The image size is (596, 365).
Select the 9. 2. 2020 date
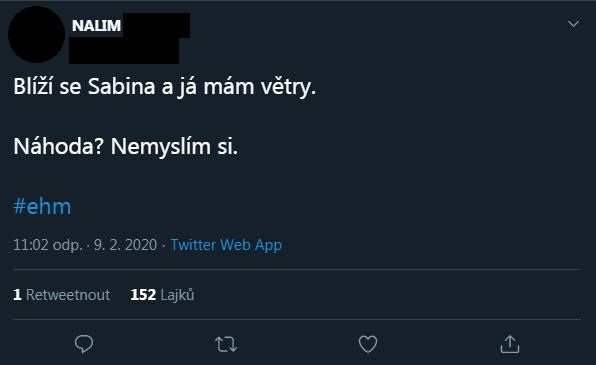click(125, 245)
